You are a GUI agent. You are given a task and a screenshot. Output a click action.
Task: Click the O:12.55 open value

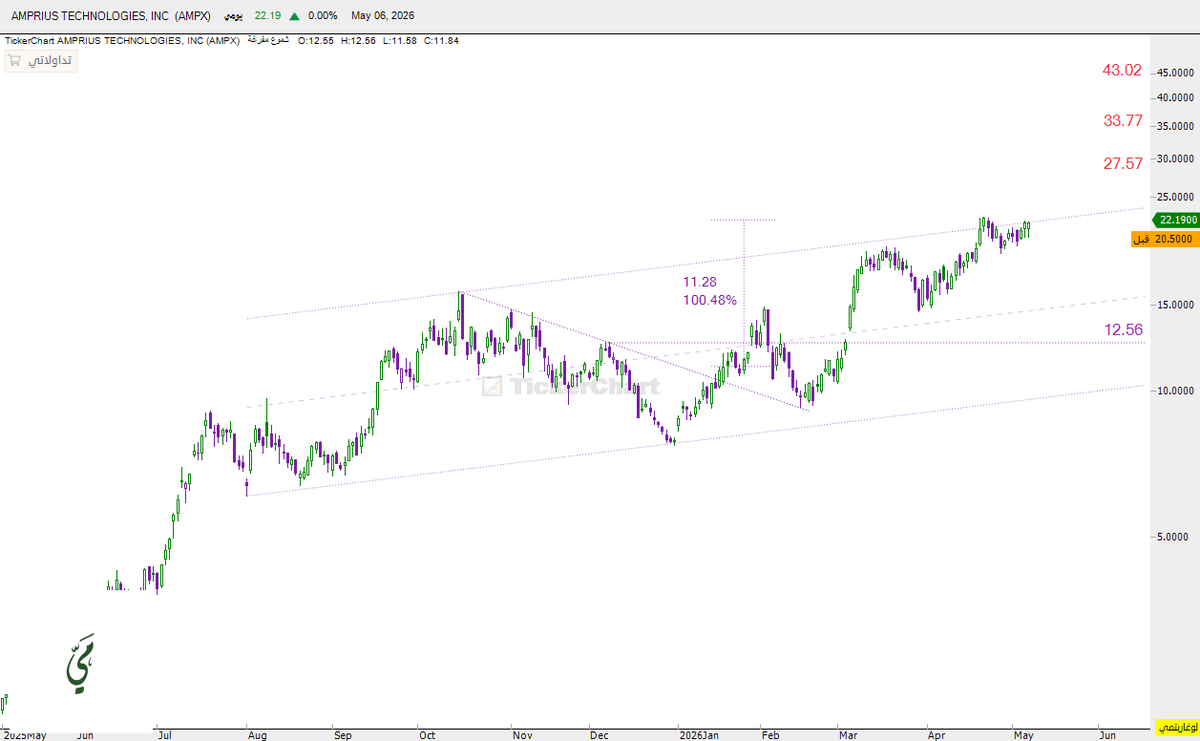click(315, 40)
